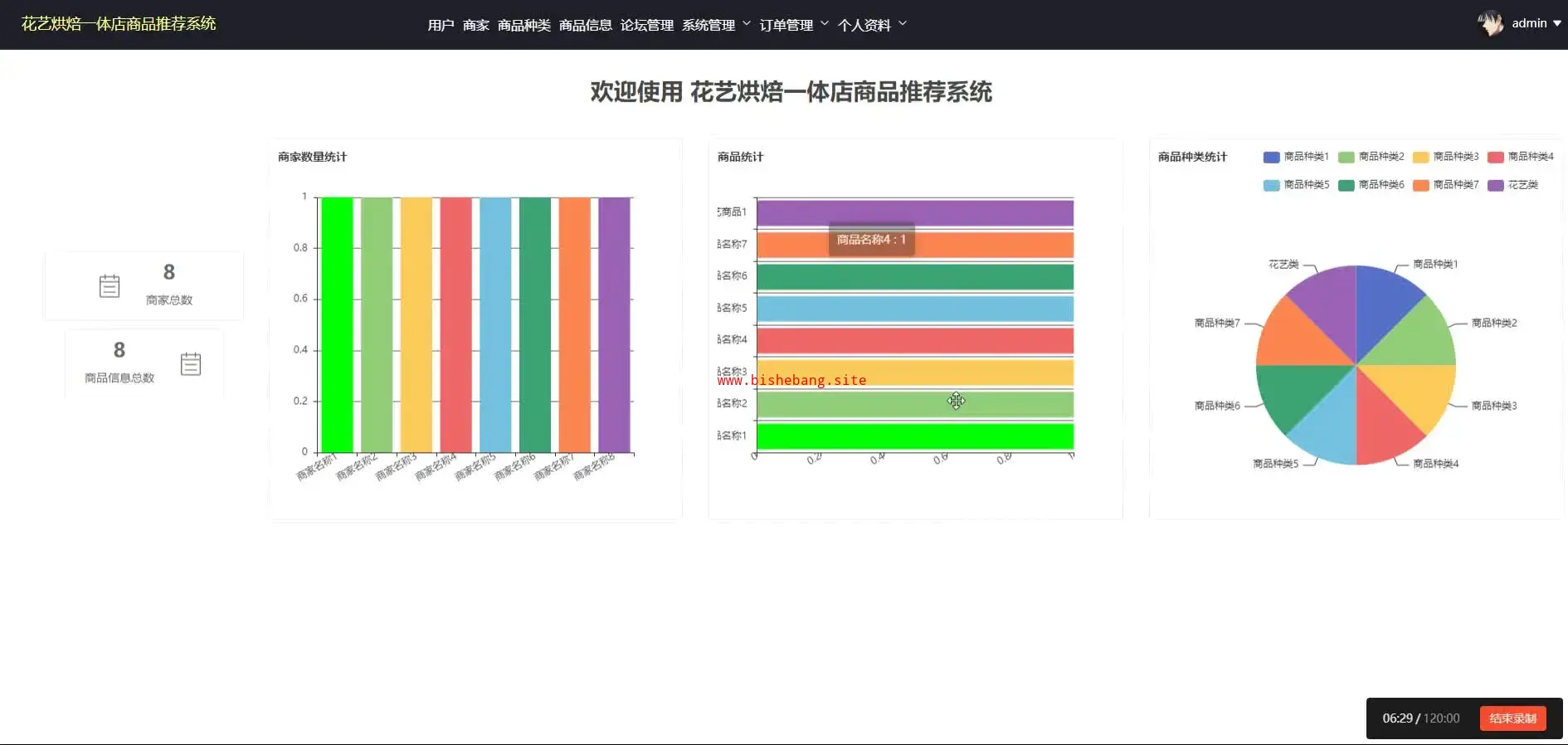Toggle the 商品种类4 legend item

coord(1520,157)
